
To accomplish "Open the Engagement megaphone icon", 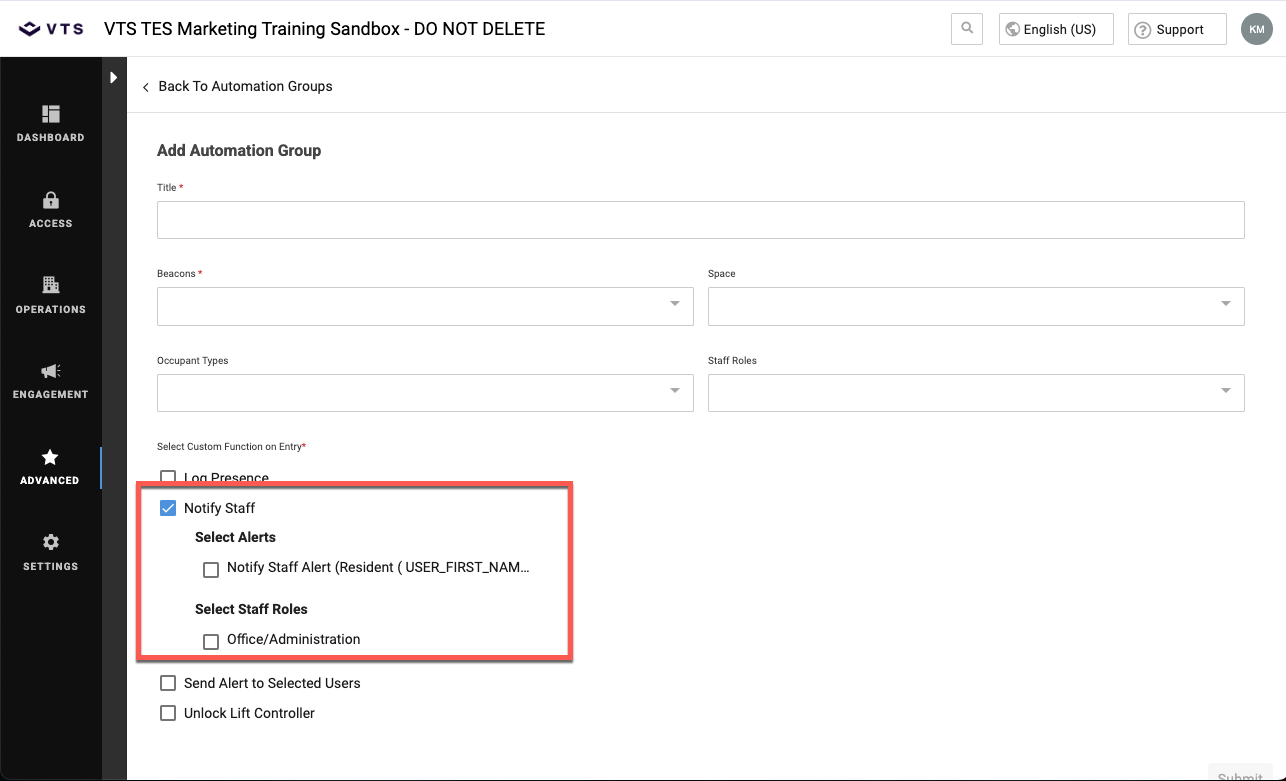I will click(51, 371).
